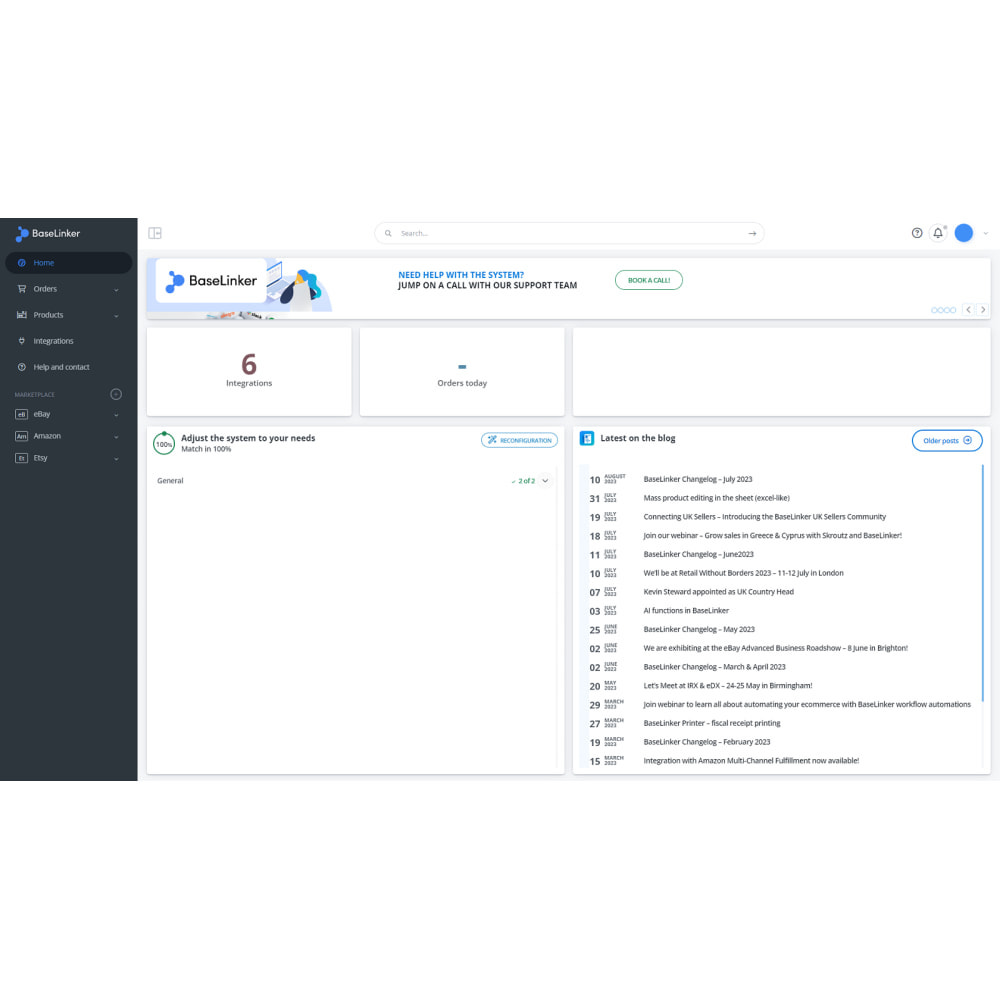Expand the Amazon marketplace chevron
This screenshot has height=1000, width=1000.
pyautogui.click(x=116, y=437)
